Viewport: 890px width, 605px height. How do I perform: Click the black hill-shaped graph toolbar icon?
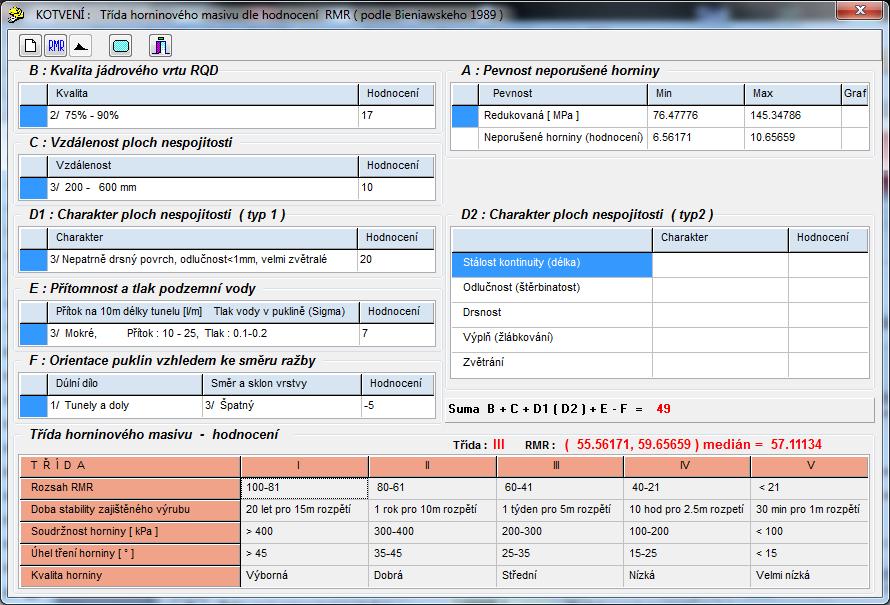point(81,46)
